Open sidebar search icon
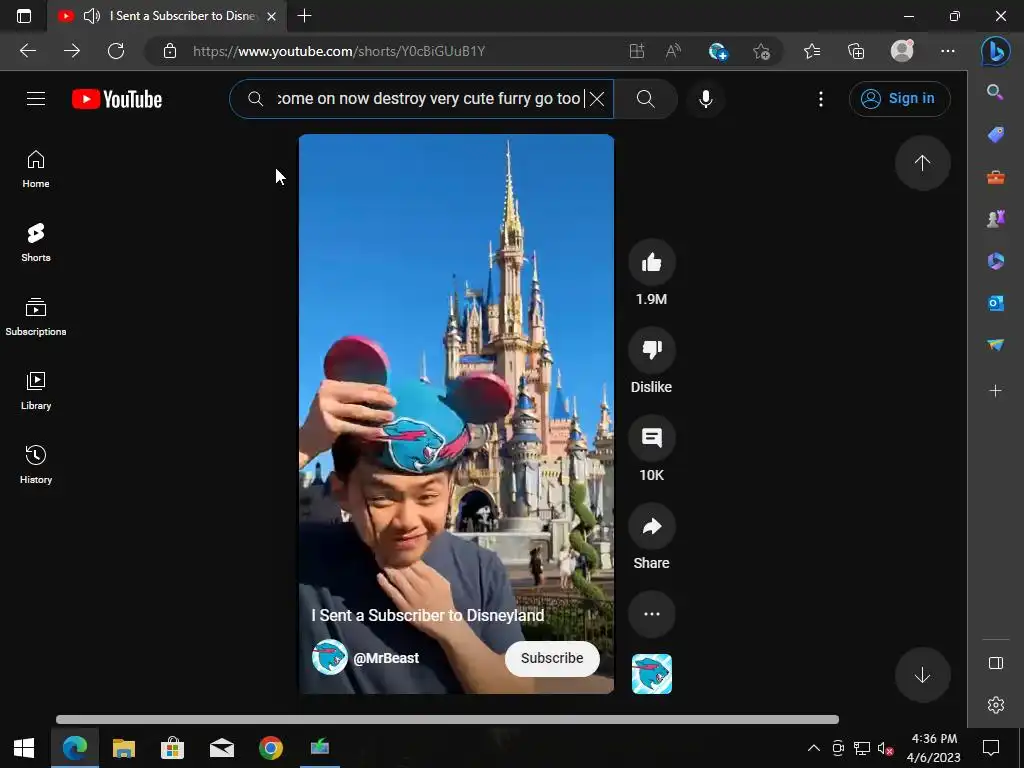Image resolution: width=1024 pixels, height=768 pixels. point(995,92)
